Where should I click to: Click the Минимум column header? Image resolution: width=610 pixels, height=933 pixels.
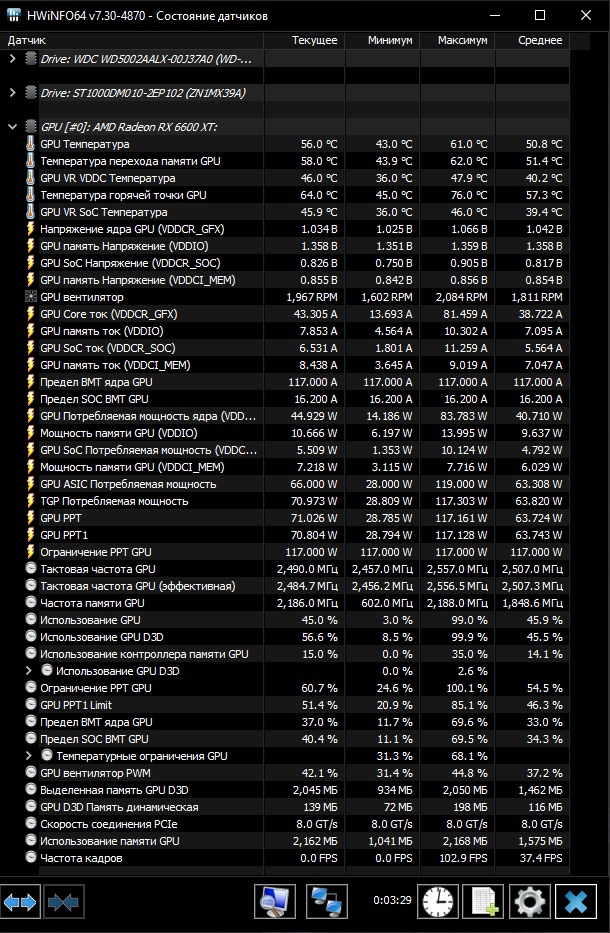(x=382, y=40)
